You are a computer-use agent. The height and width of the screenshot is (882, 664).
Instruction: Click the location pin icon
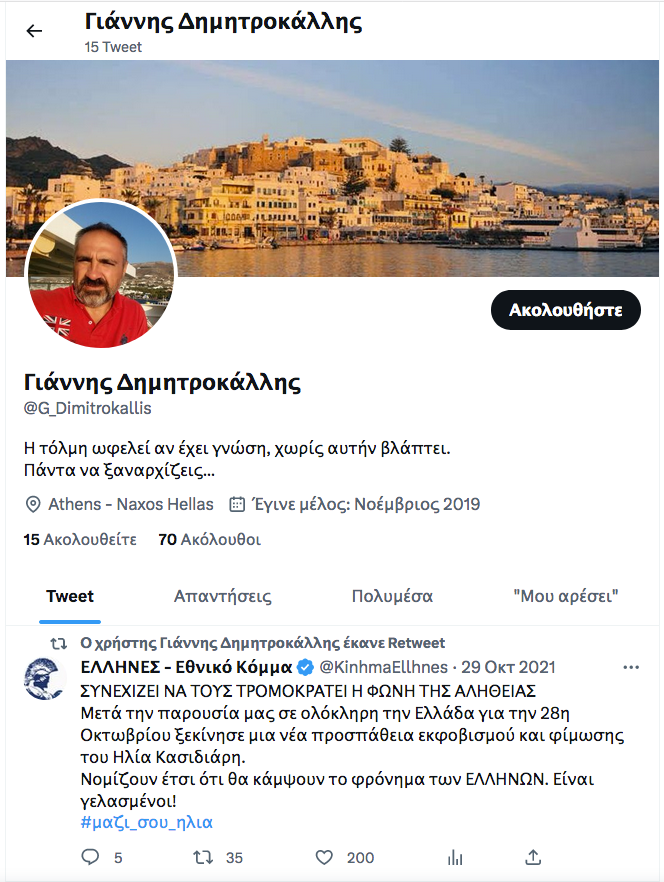(x=33, y=504)
